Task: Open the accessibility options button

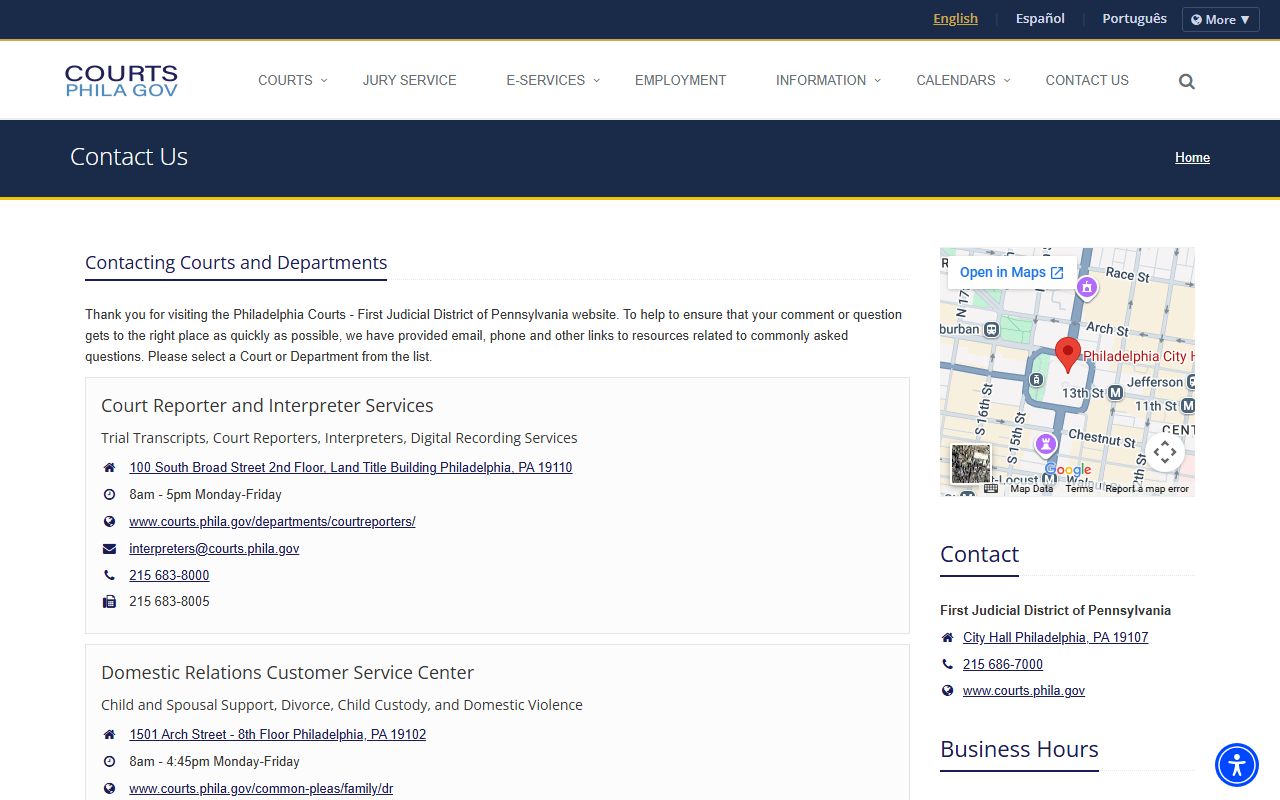Action: [1237, 765]
